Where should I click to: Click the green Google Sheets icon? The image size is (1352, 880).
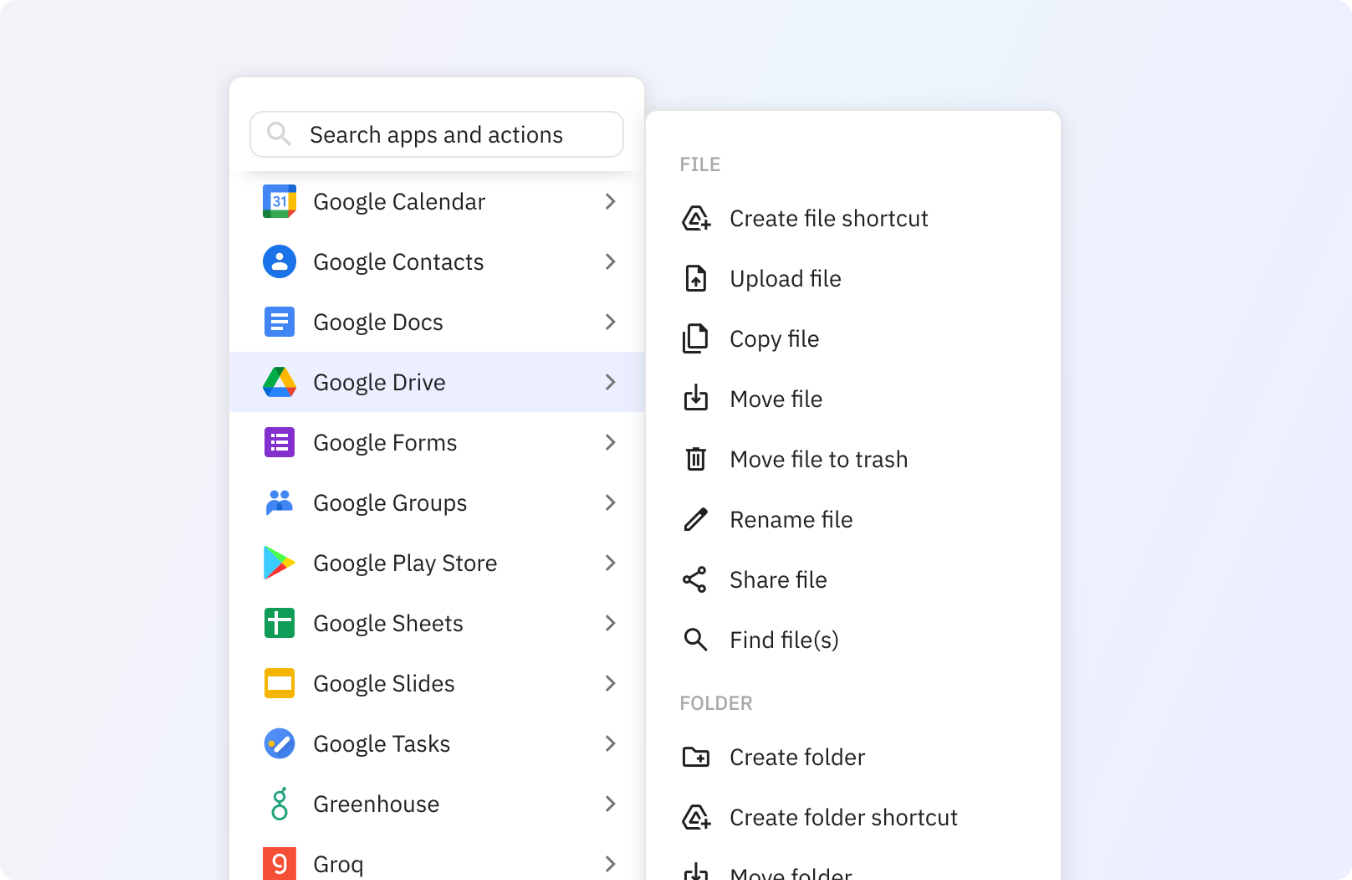click(279, 623)
